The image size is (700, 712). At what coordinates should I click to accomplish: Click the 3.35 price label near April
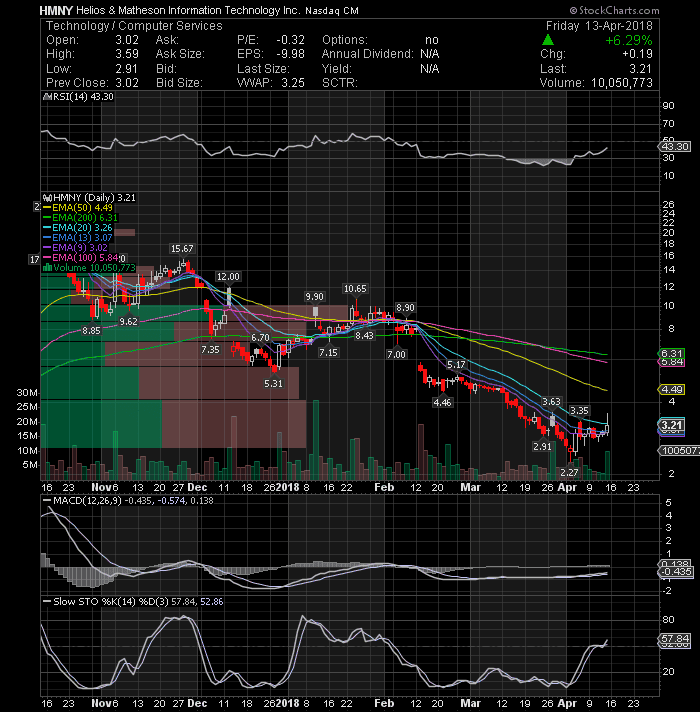pos(580,410)
